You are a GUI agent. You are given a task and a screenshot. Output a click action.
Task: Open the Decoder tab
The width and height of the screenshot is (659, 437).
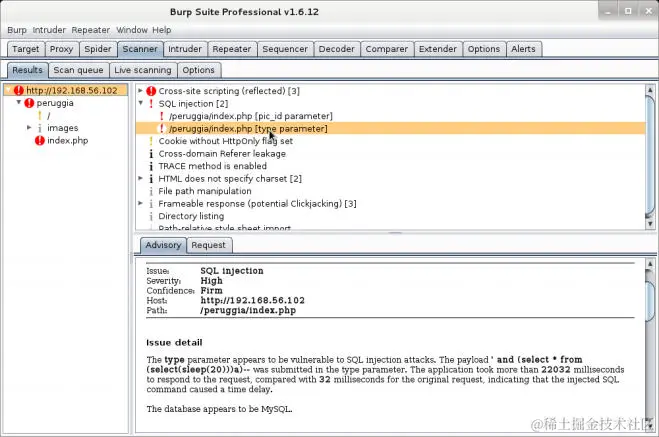(337, 49)
